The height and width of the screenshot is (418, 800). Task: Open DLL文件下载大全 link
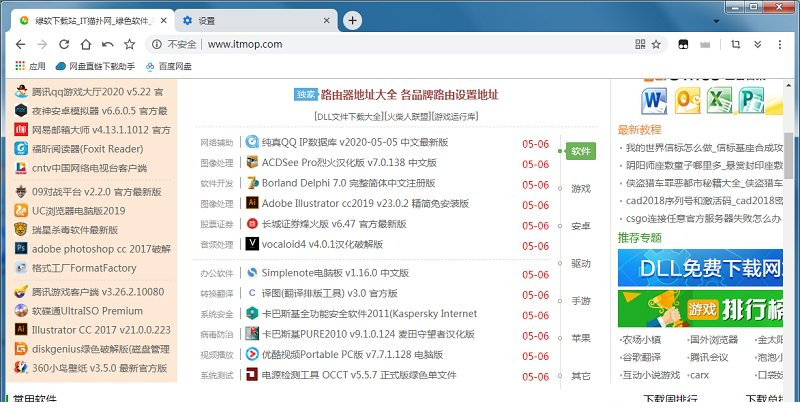point(349,116)
